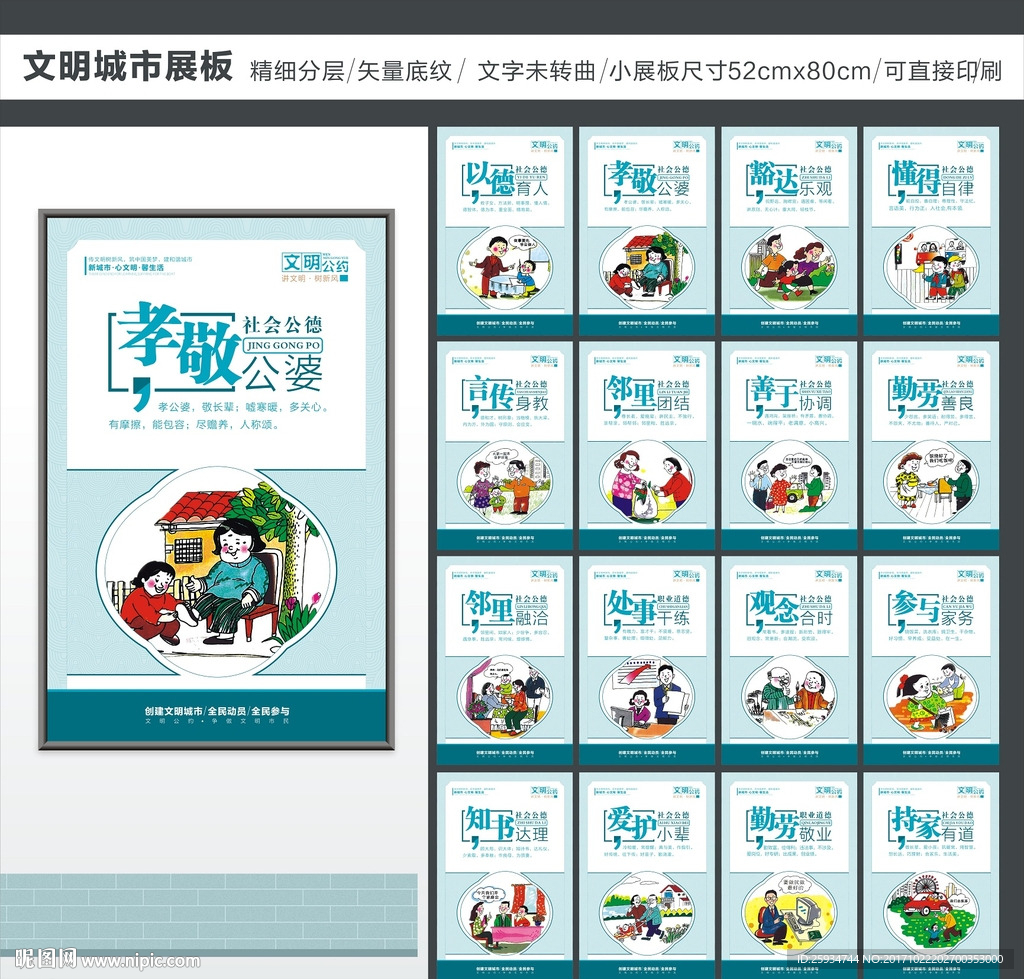Select the 持家有道 poster thumbnail
Screen dimensions: 1024x979
(931, 875)
